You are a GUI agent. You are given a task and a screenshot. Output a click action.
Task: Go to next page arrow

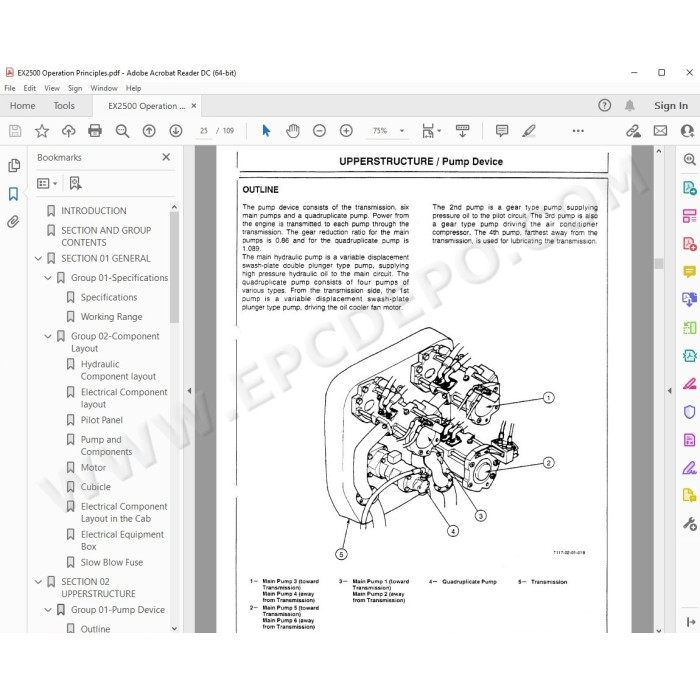point(175,131)
